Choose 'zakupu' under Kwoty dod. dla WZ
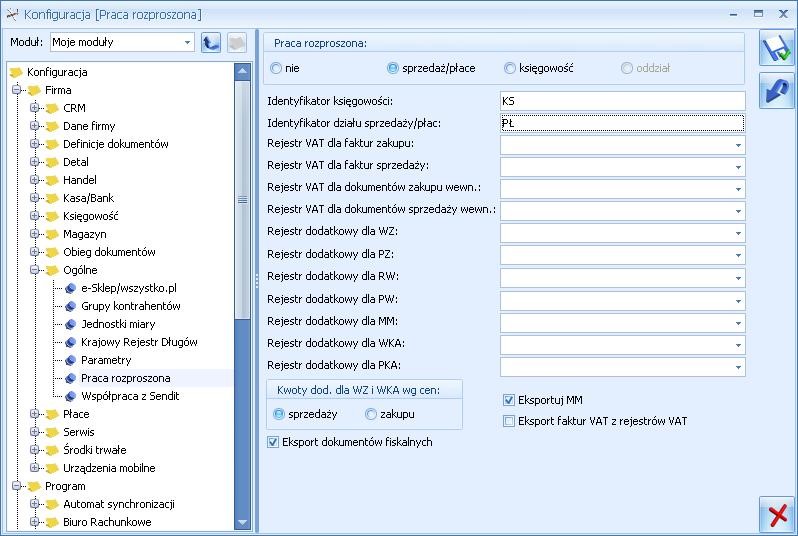 pos(371,414)
